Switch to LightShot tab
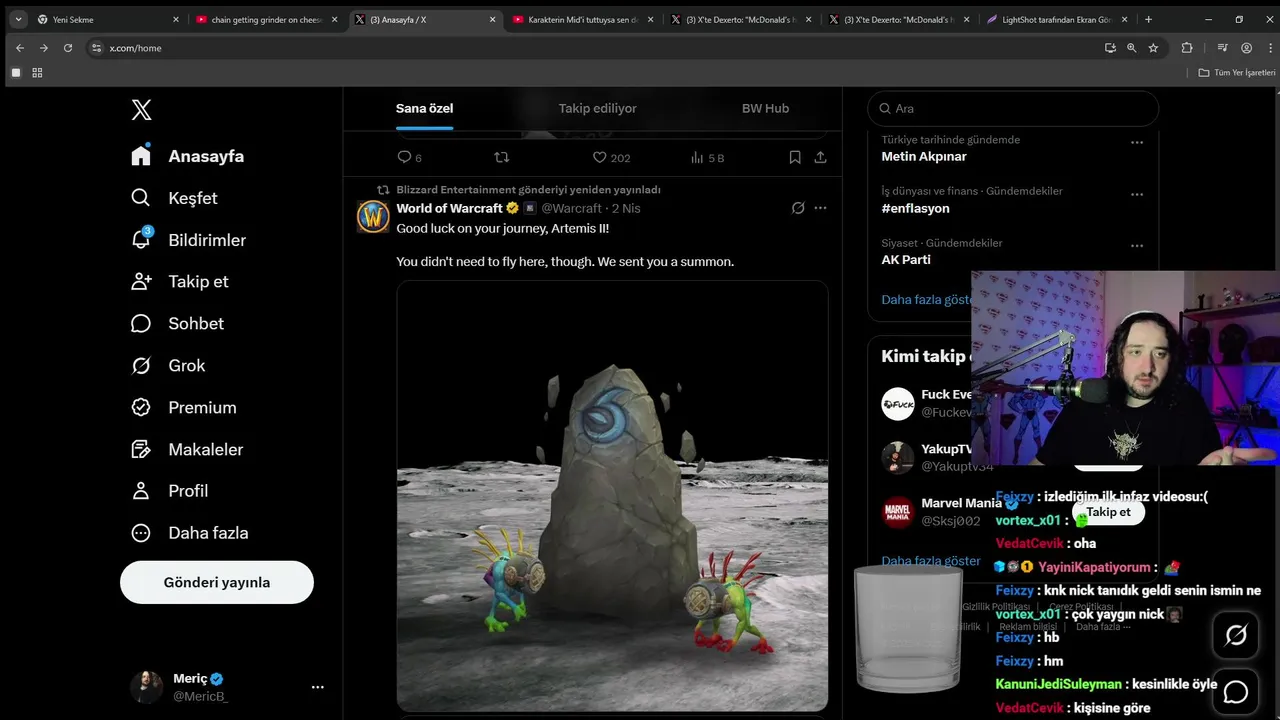Screen dimensions: 1280x720 pyautogui.click(x=1056, y=19)
